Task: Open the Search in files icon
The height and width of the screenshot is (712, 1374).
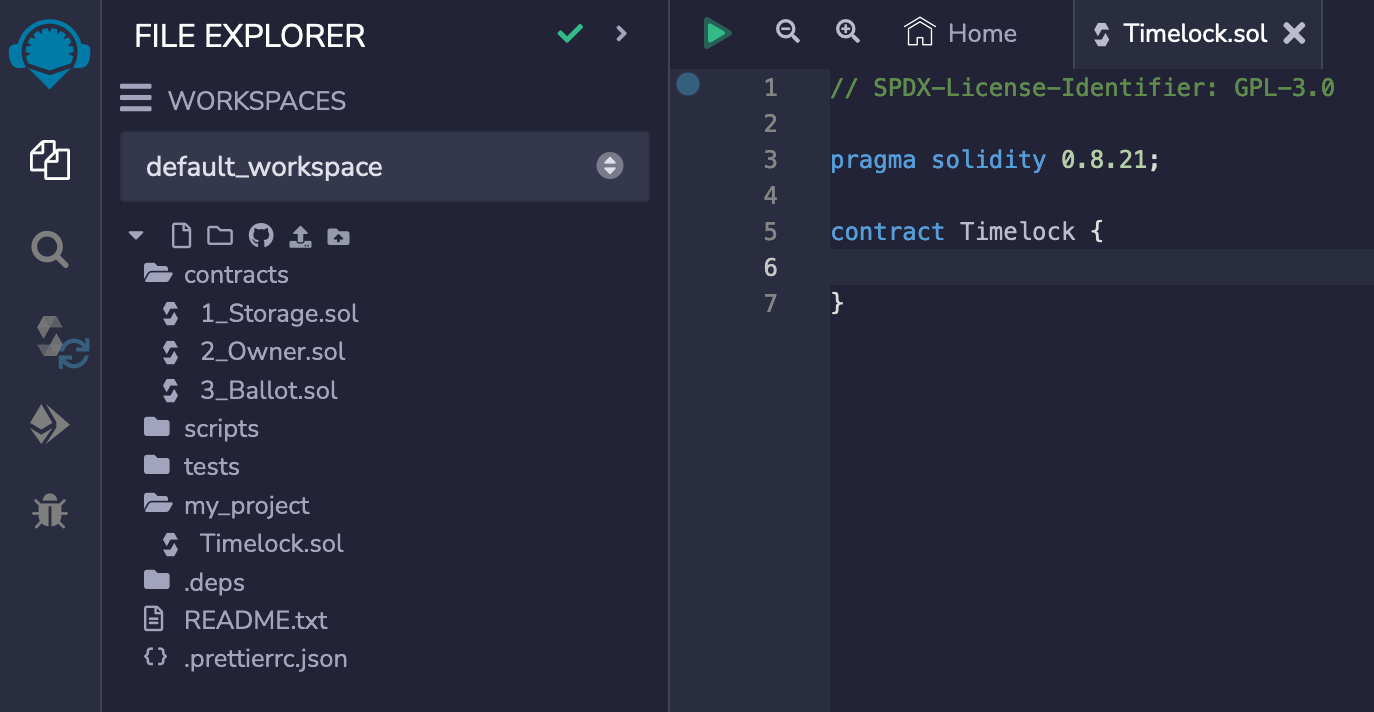Action: 50,249
